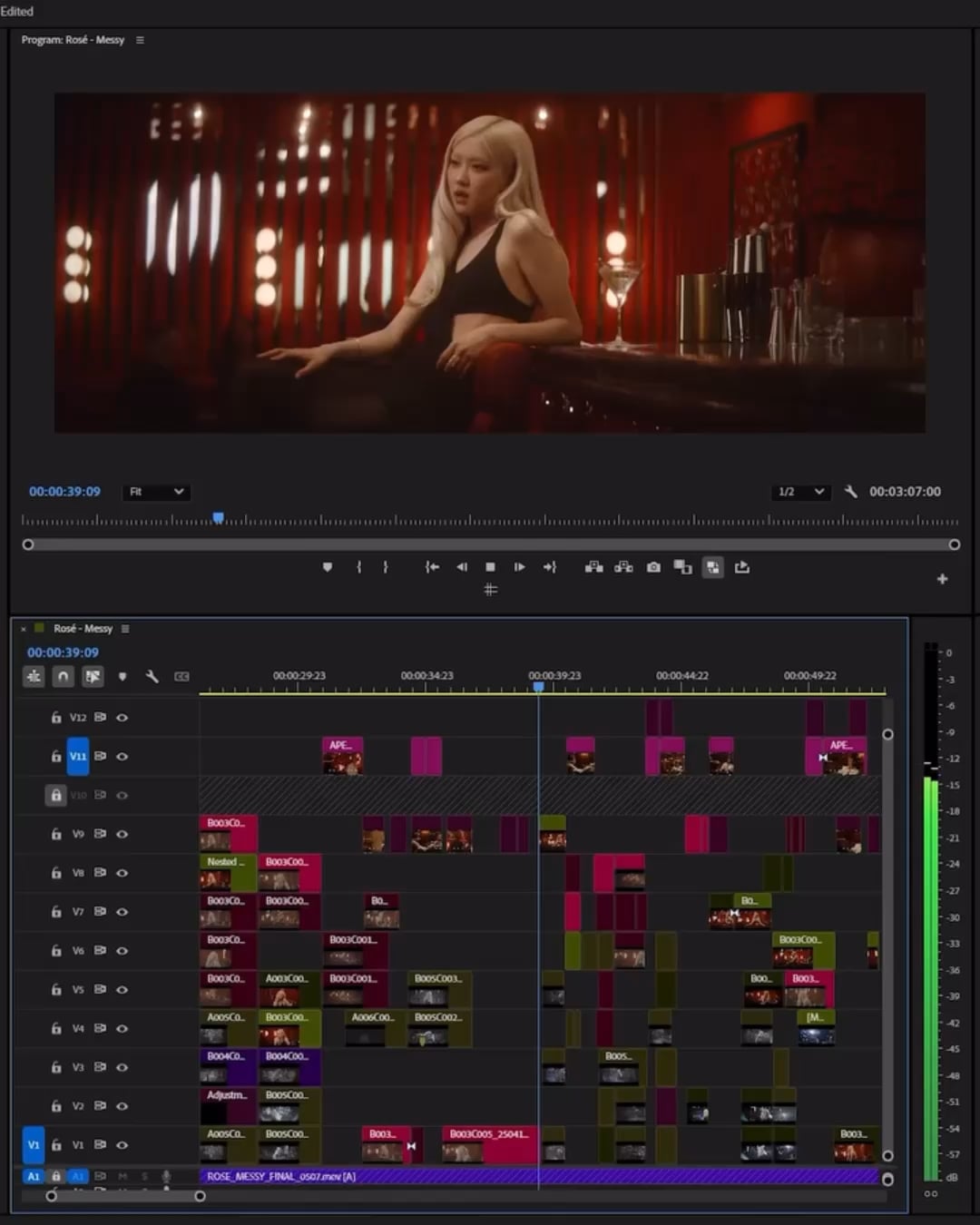Click the Mark In button
Screen dimensions: 980x1225
tap(359, 567)
